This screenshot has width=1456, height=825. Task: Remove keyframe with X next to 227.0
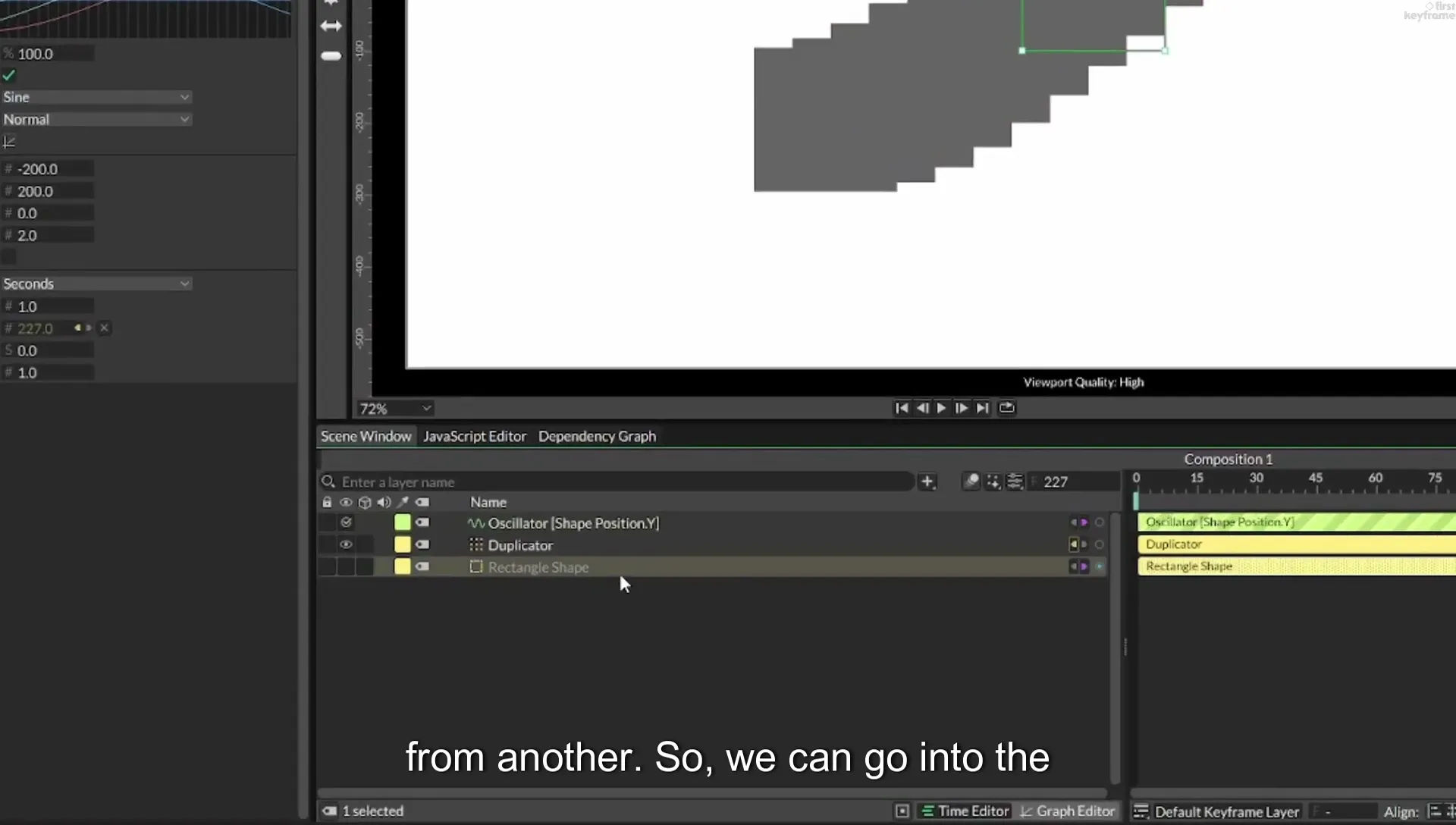(x=105, y=328)
